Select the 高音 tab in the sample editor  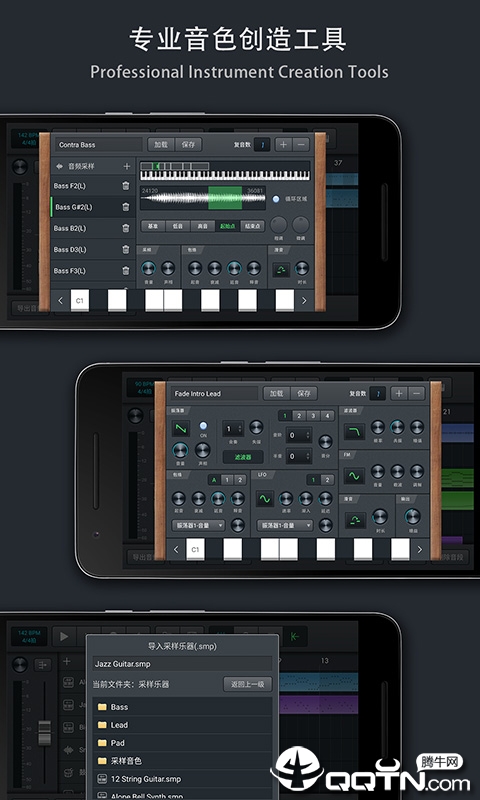click(203, 226)
